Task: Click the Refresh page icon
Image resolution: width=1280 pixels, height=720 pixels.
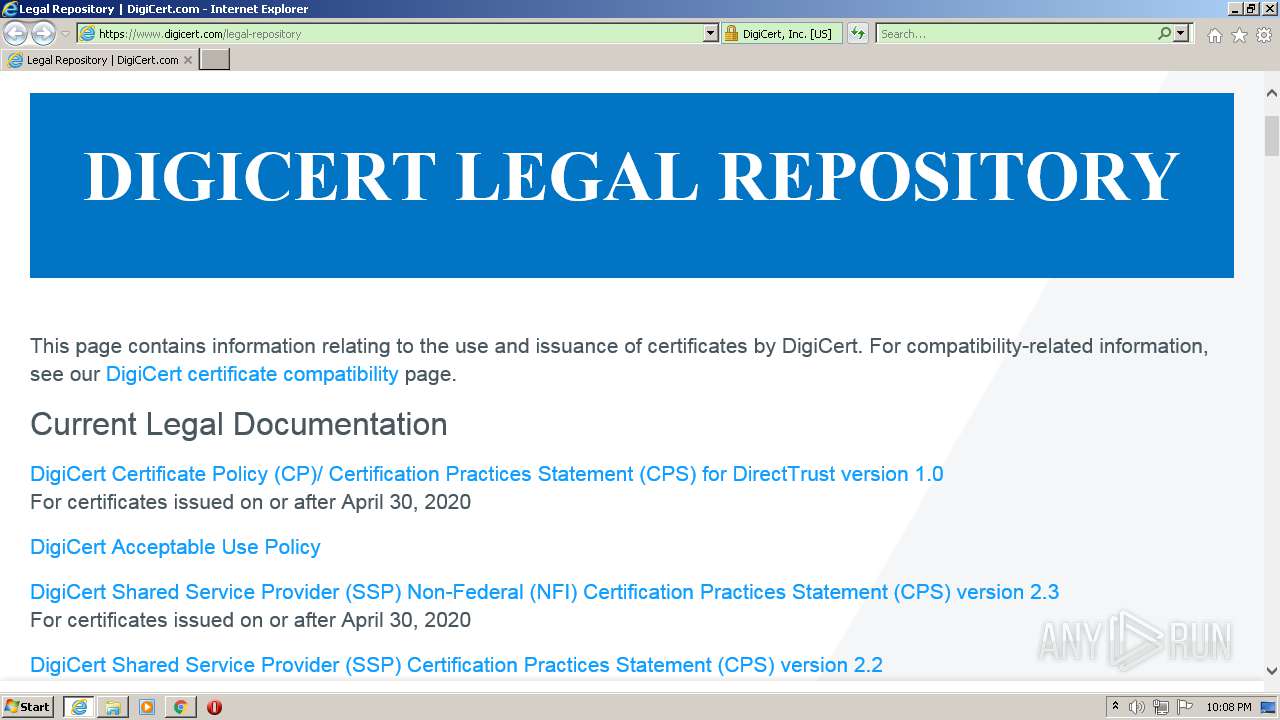Action: 858,34
